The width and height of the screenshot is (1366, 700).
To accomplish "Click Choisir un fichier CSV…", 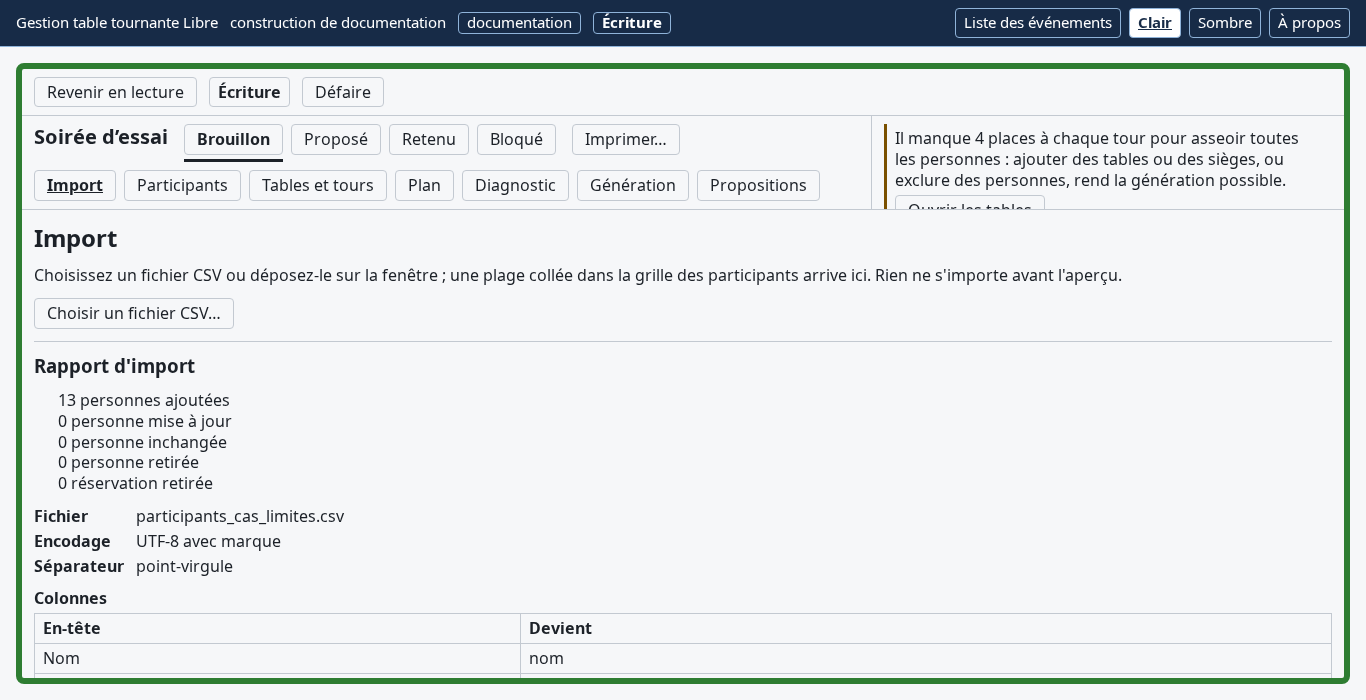I will tap(134, 313).
